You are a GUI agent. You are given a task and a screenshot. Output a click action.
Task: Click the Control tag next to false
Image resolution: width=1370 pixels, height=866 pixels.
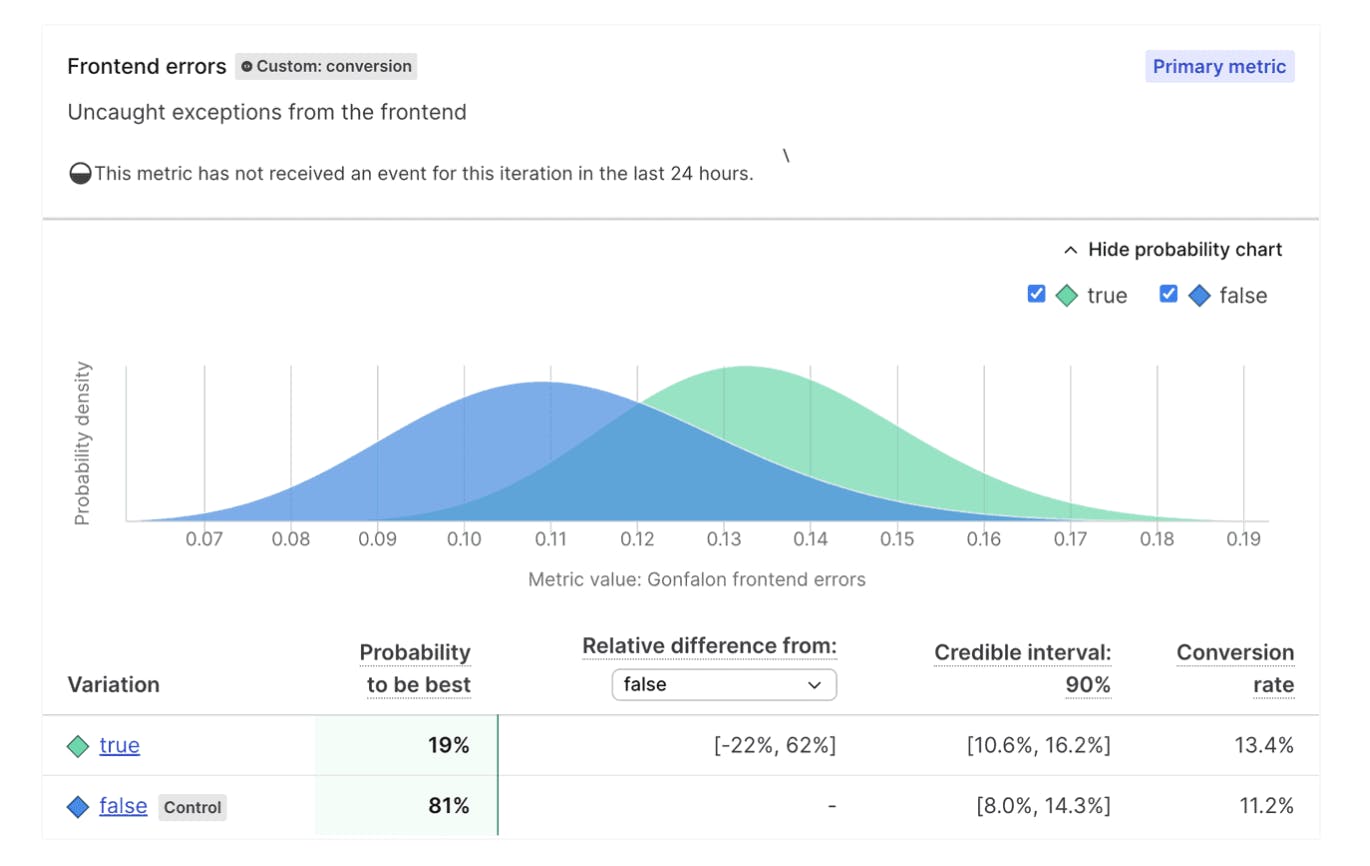pyautogui.click(x=192, y=807)
